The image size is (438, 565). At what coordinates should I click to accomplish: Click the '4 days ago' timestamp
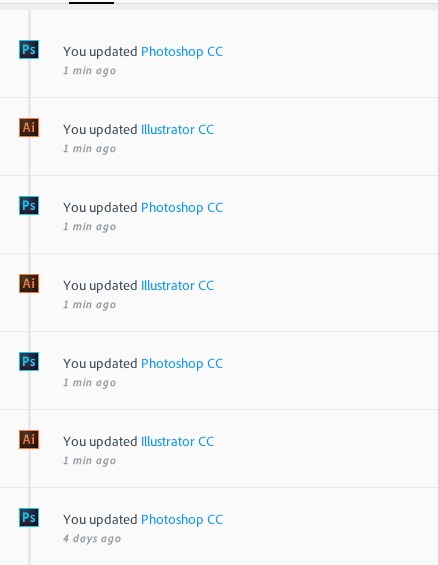pyautogui.click(x=92, y=539)
